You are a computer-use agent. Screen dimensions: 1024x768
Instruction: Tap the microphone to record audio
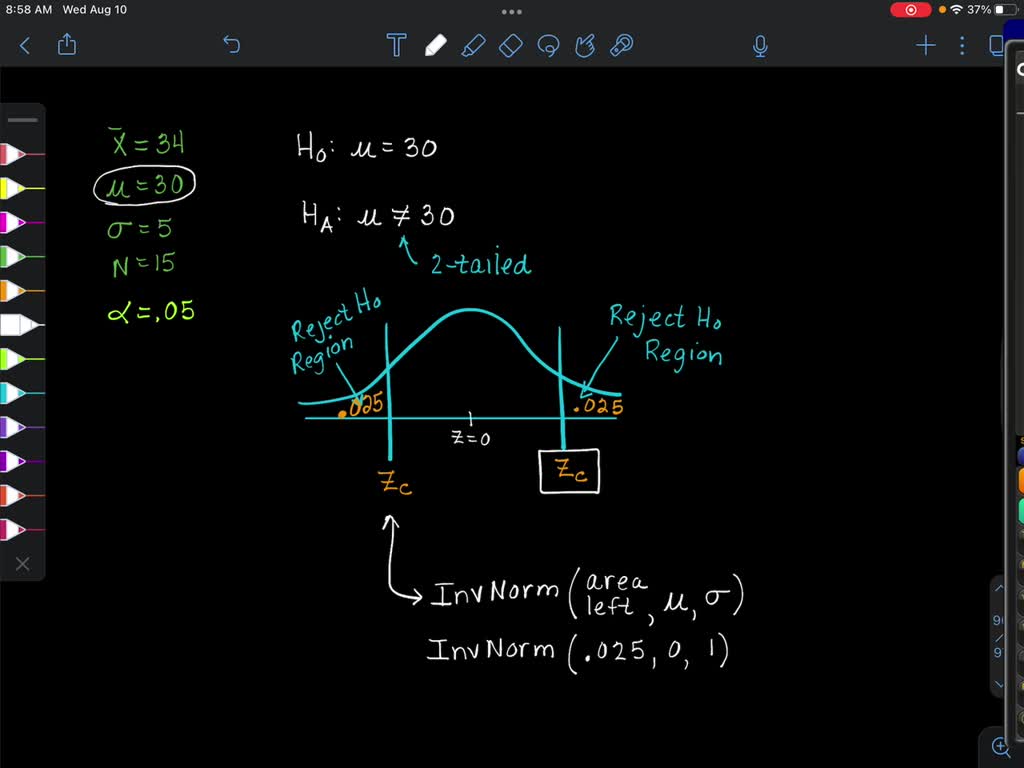pyautogui.click(x=760, y=45)
